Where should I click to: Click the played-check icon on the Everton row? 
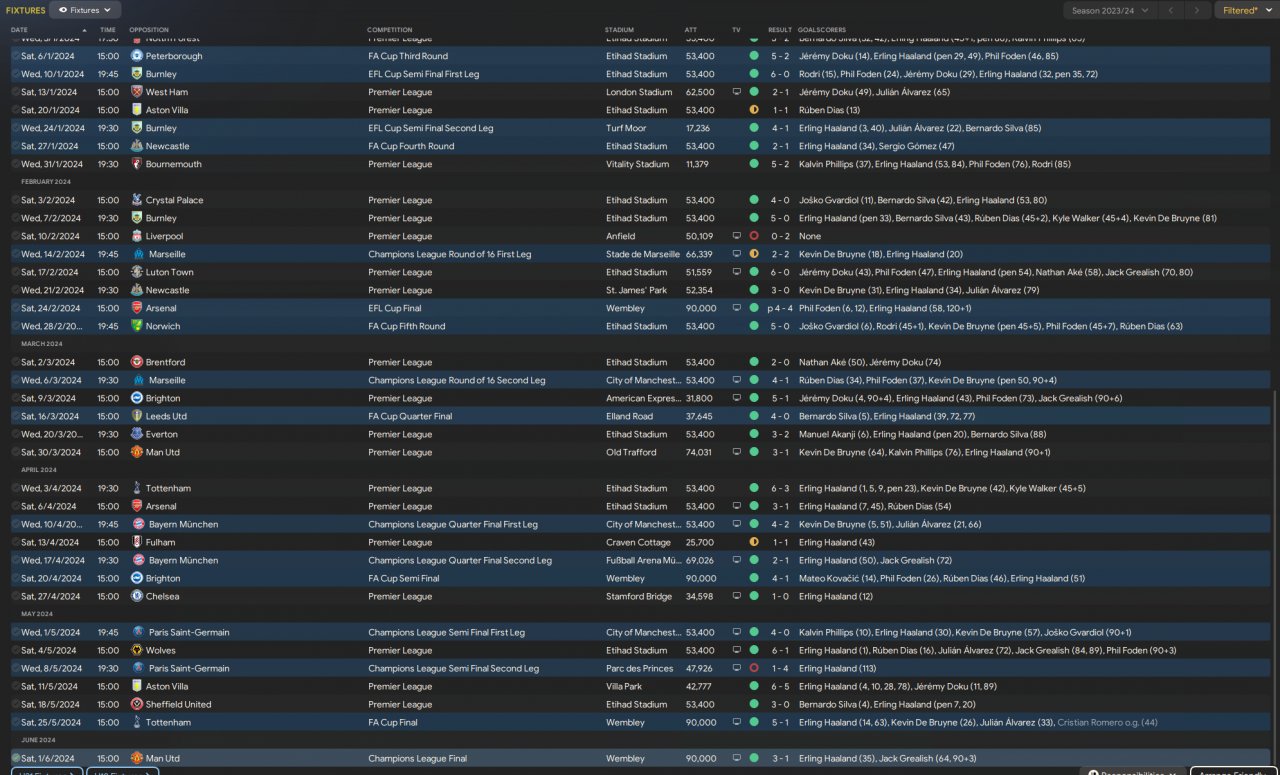tap(16, 434)
